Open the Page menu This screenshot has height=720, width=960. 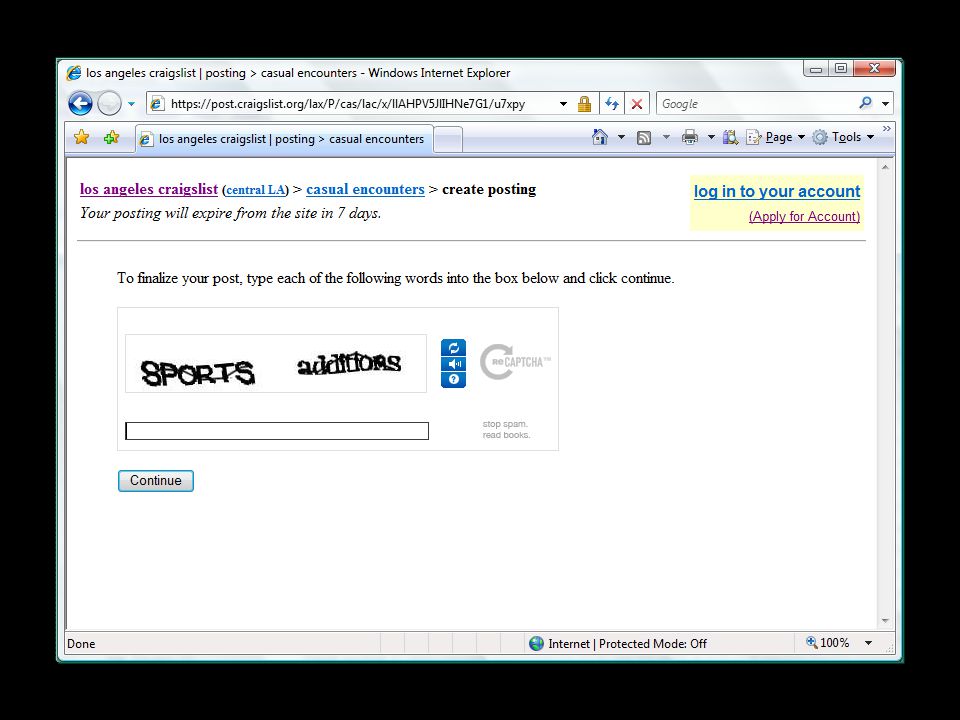tap(775, 137)
